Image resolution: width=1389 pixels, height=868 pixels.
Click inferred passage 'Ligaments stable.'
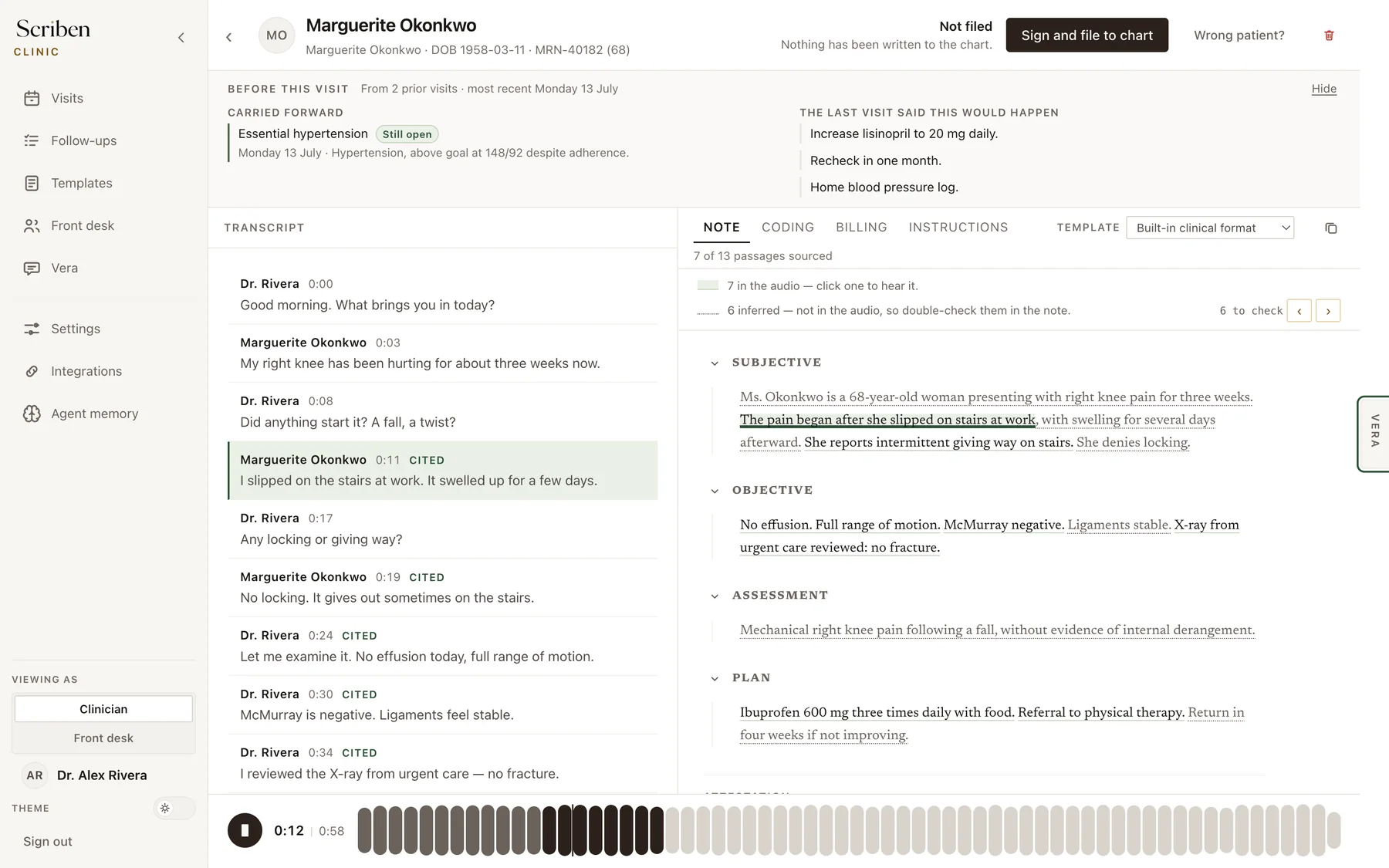[x=1119, y=525]
